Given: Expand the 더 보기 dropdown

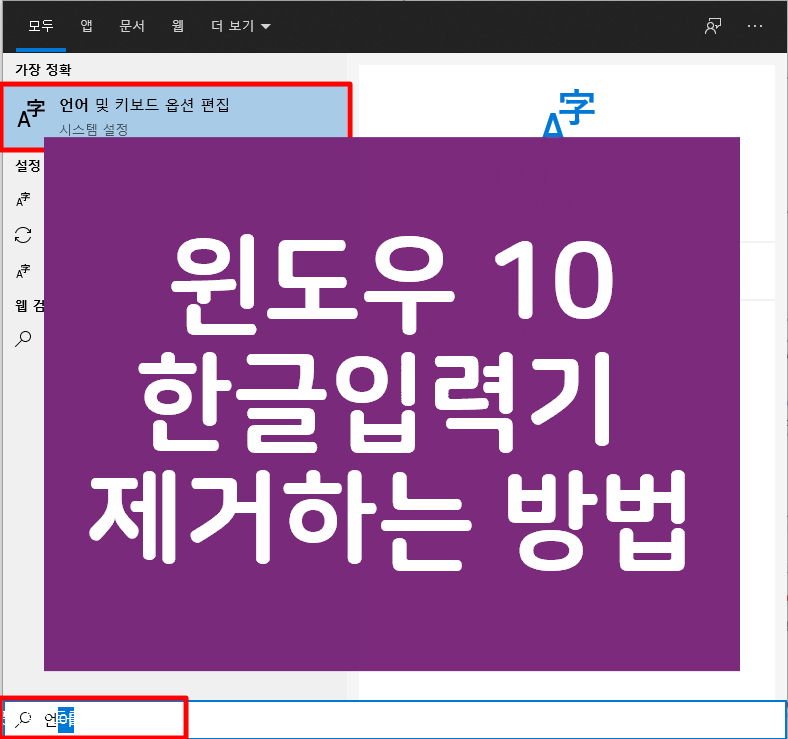Looking at the screenshot, I should coord(241,26).
